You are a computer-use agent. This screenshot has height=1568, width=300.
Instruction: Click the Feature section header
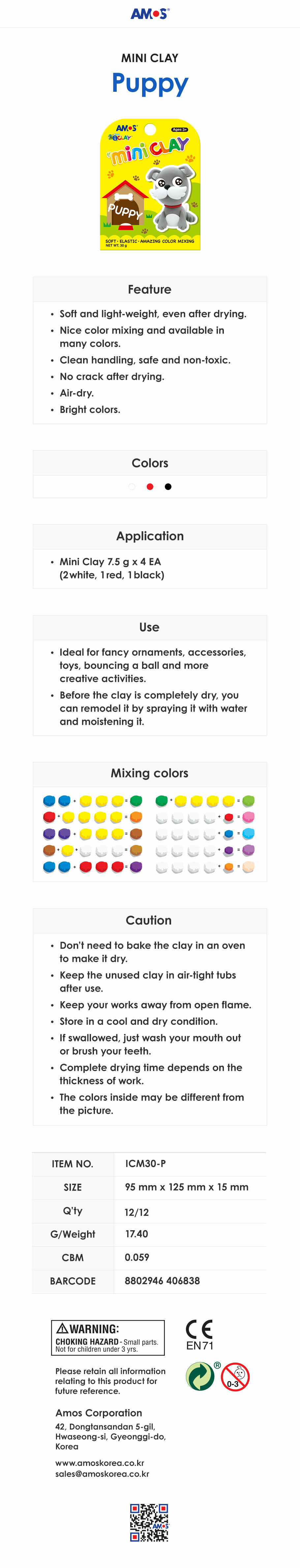(149, 290)
